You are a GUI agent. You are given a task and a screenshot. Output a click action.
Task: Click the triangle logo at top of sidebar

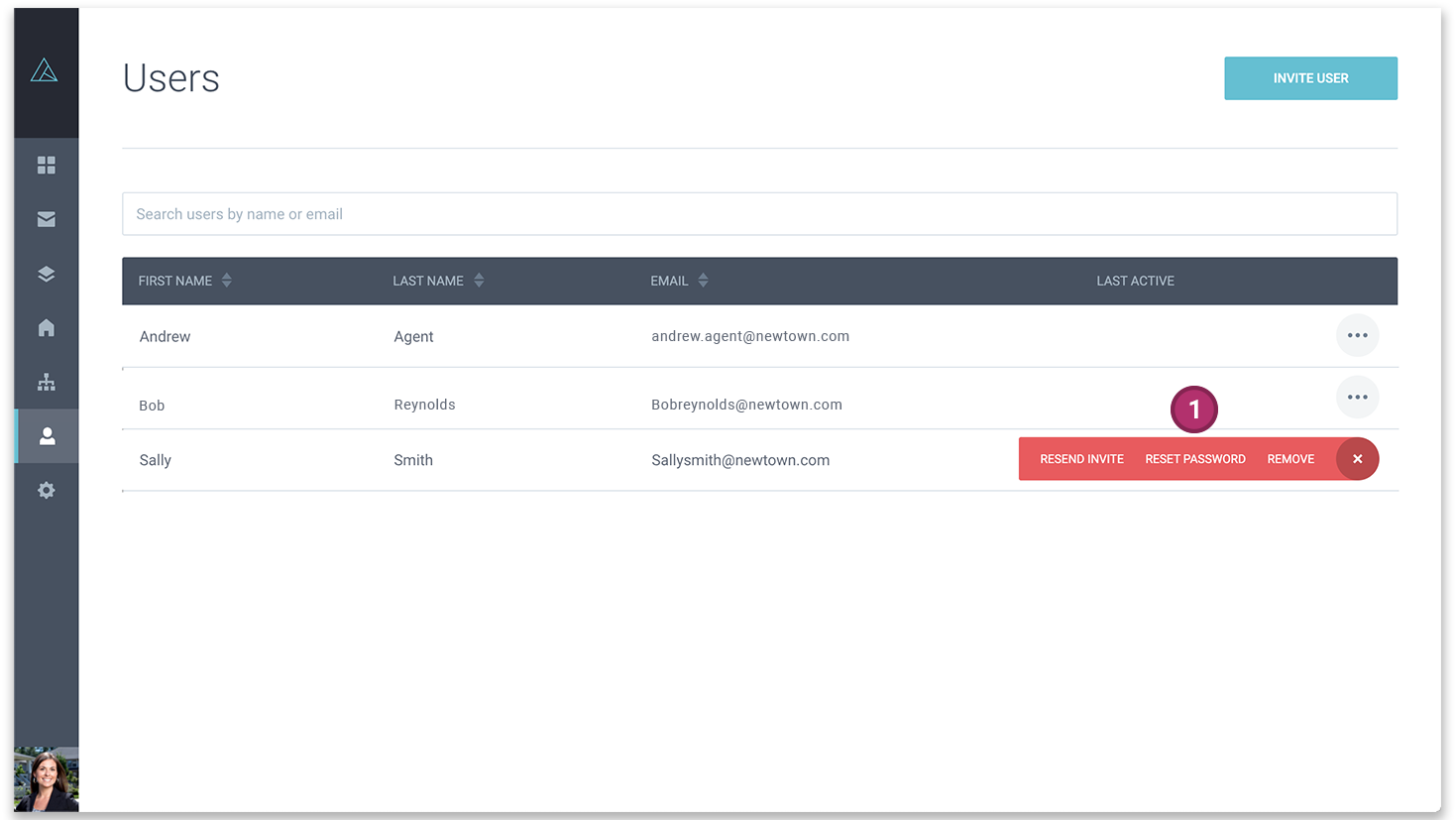[44, 70]
